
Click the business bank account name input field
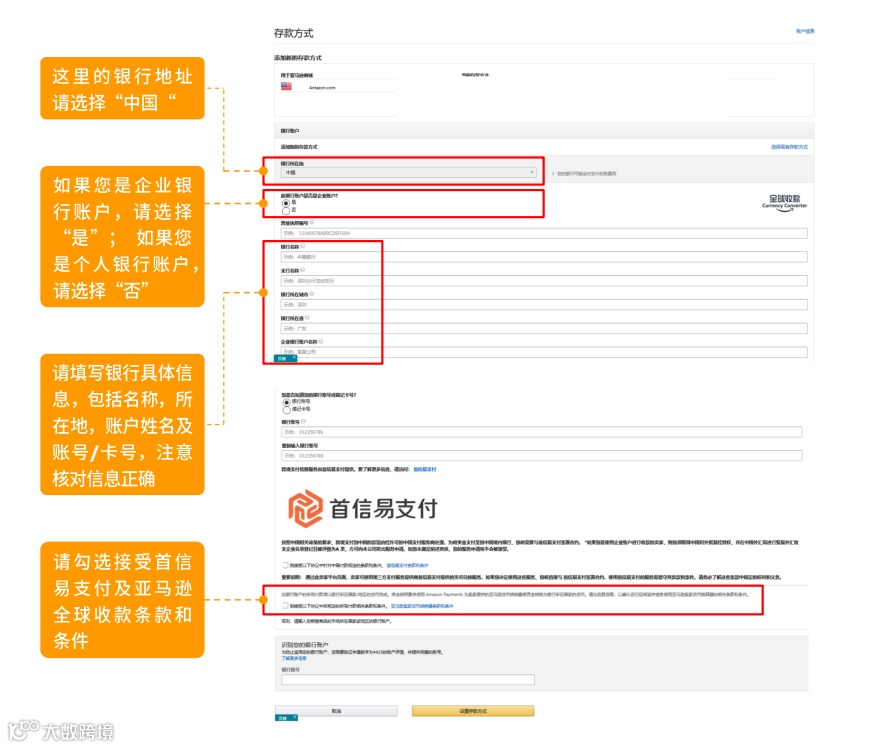coord(544,352)
